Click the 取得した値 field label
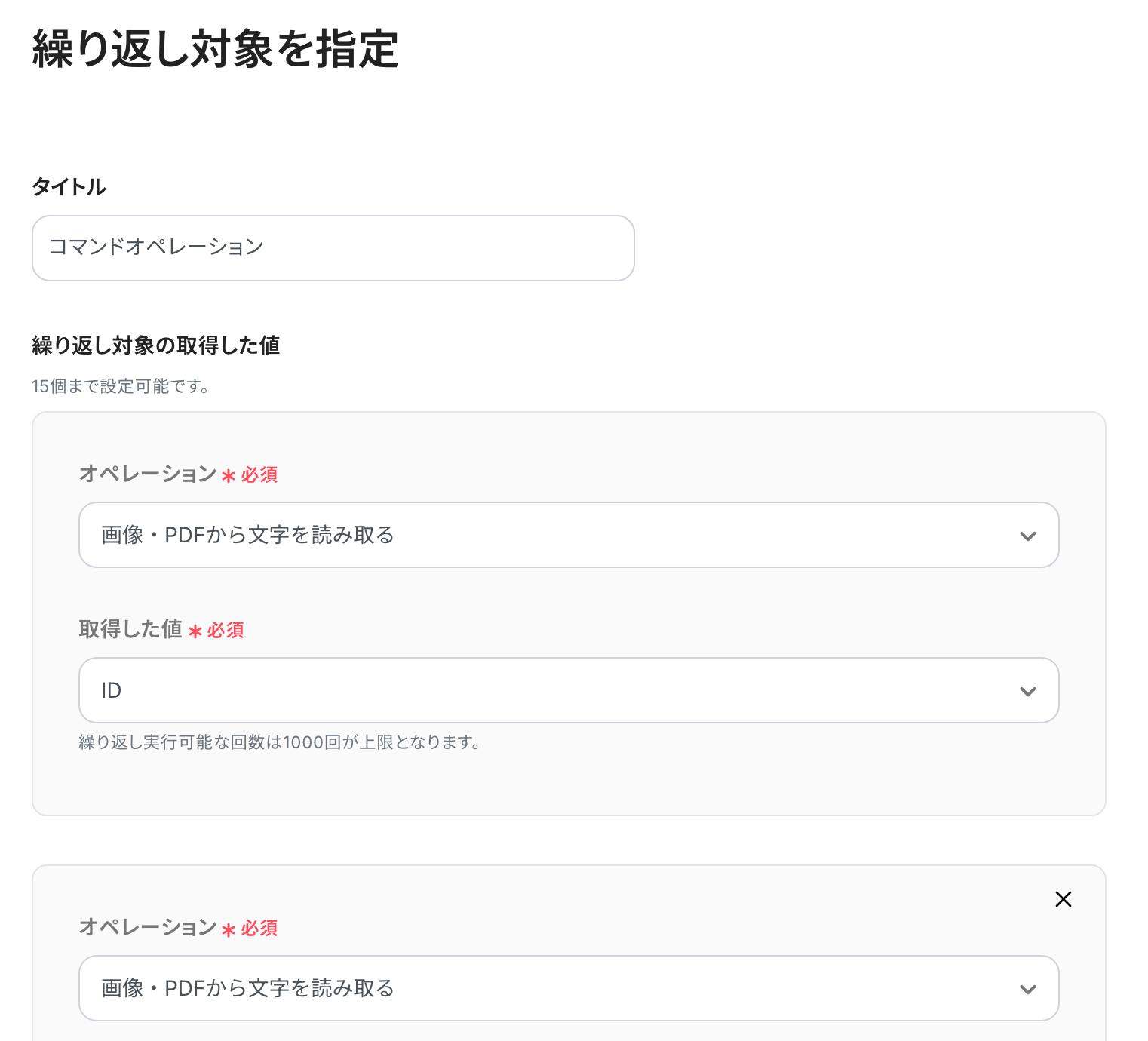This screenshot has width=1148, height=1041. click(130, 629)
